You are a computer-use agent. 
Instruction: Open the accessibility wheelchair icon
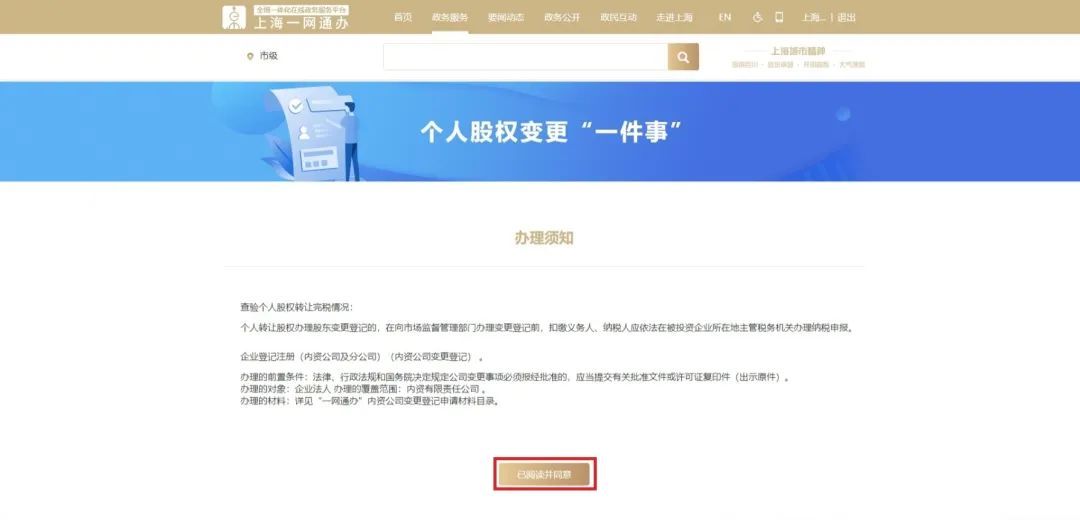coord(757,17)
